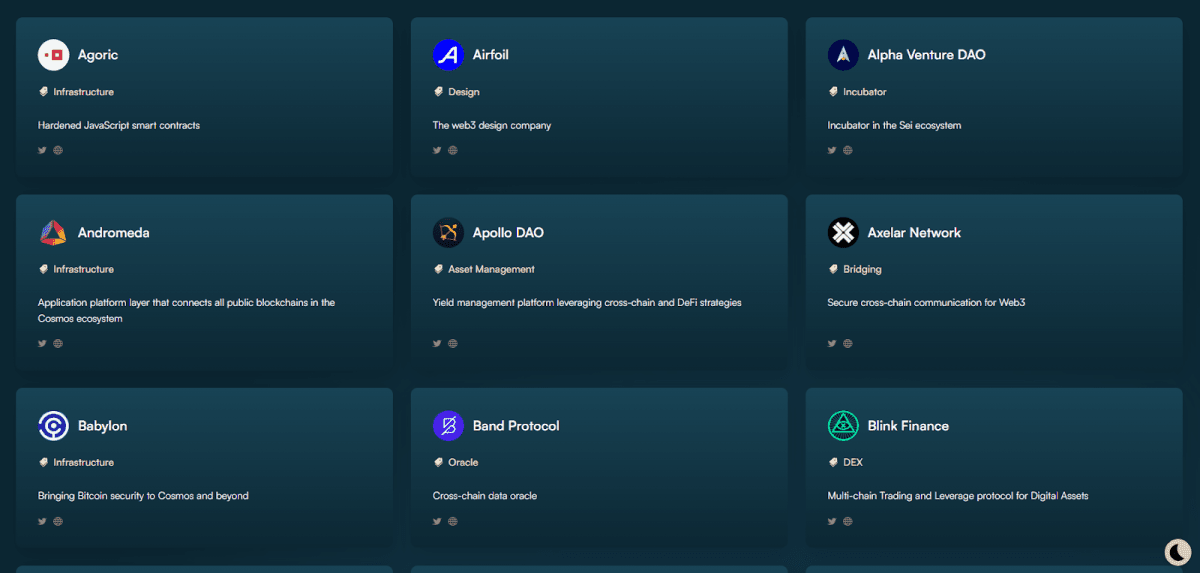This screenshot has height=573, width=1200.
Task: Open Babylon's website globe icon
Action: point(58,521)
